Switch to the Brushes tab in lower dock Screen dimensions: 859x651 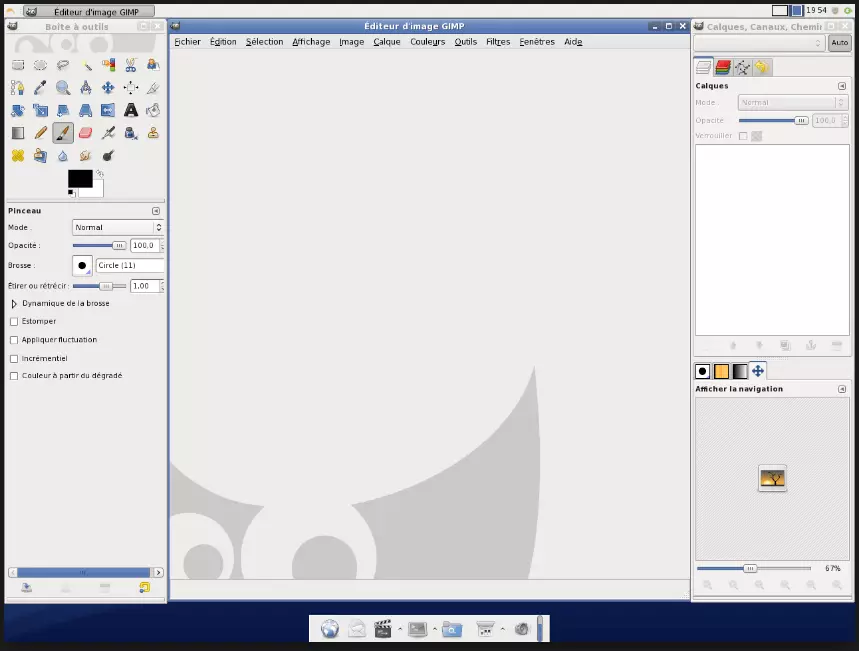tap(702, 371)
